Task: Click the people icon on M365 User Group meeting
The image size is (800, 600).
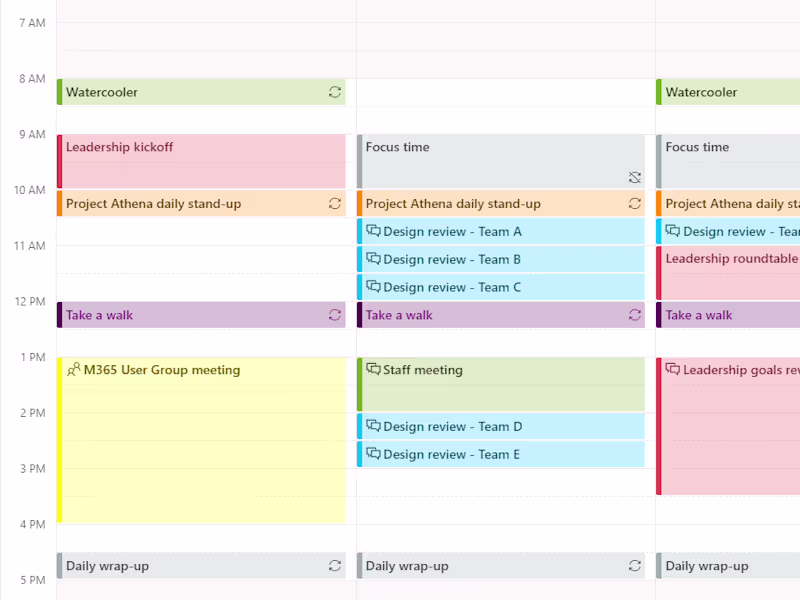Action: [73, 370]
